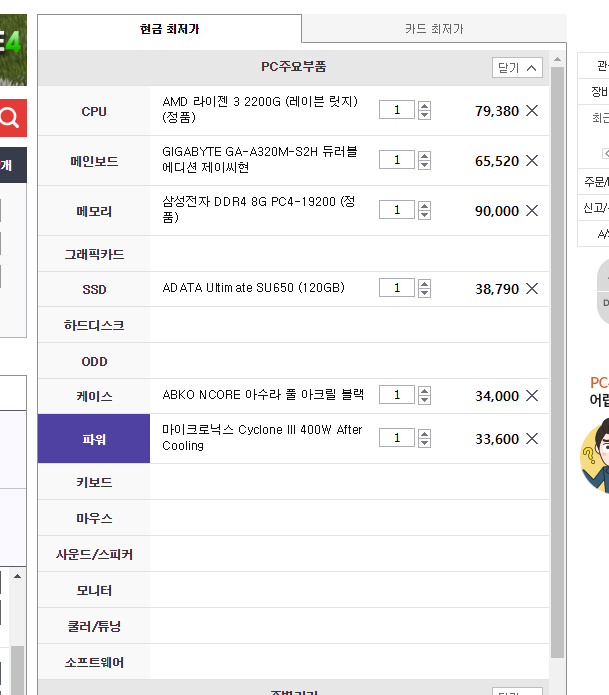Open 마이크로닉스 Cyclone III 400W product name
This screenshot has width=609, height=695.
(x=262, y=437)
